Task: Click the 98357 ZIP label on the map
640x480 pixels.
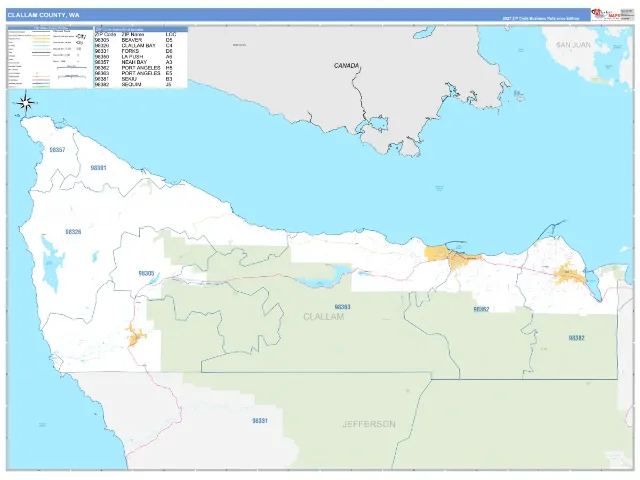Action: click(x=57, y=150)
